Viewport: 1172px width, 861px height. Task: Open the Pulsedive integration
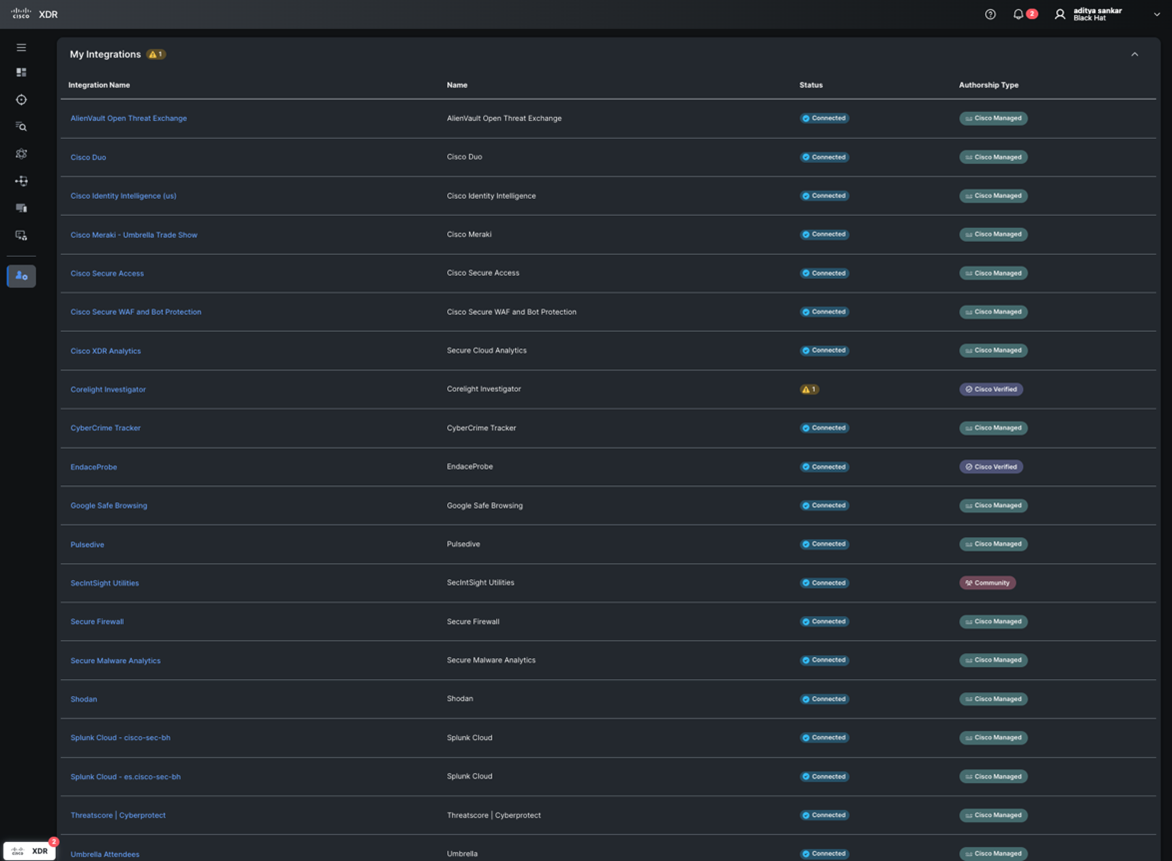[87, 544]
